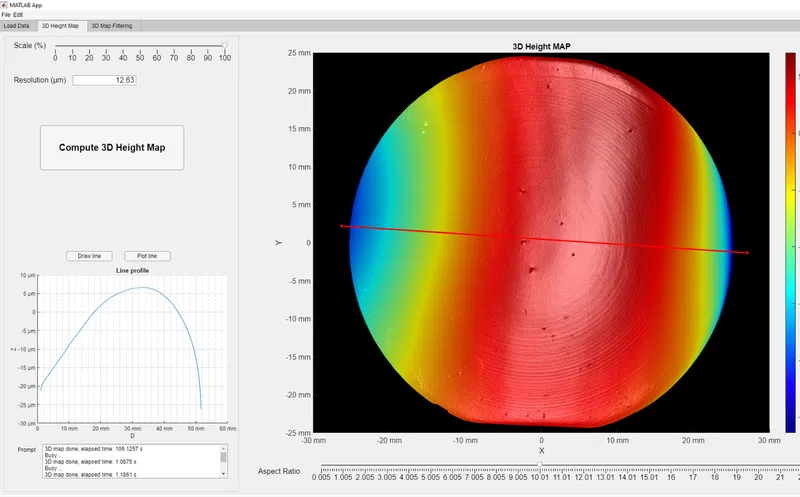Open the Edit menu

(x=18, y=15)
